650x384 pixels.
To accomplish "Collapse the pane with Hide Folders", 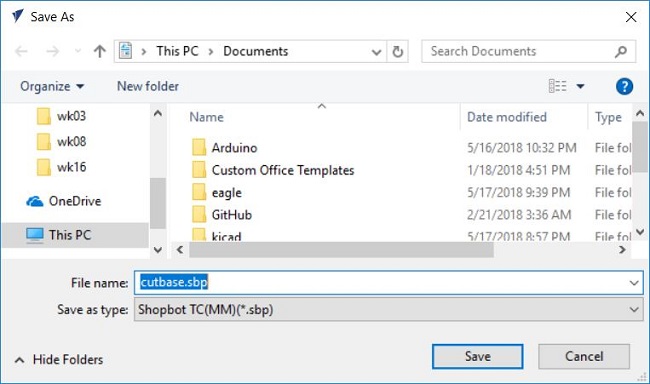I will (59, 360).
